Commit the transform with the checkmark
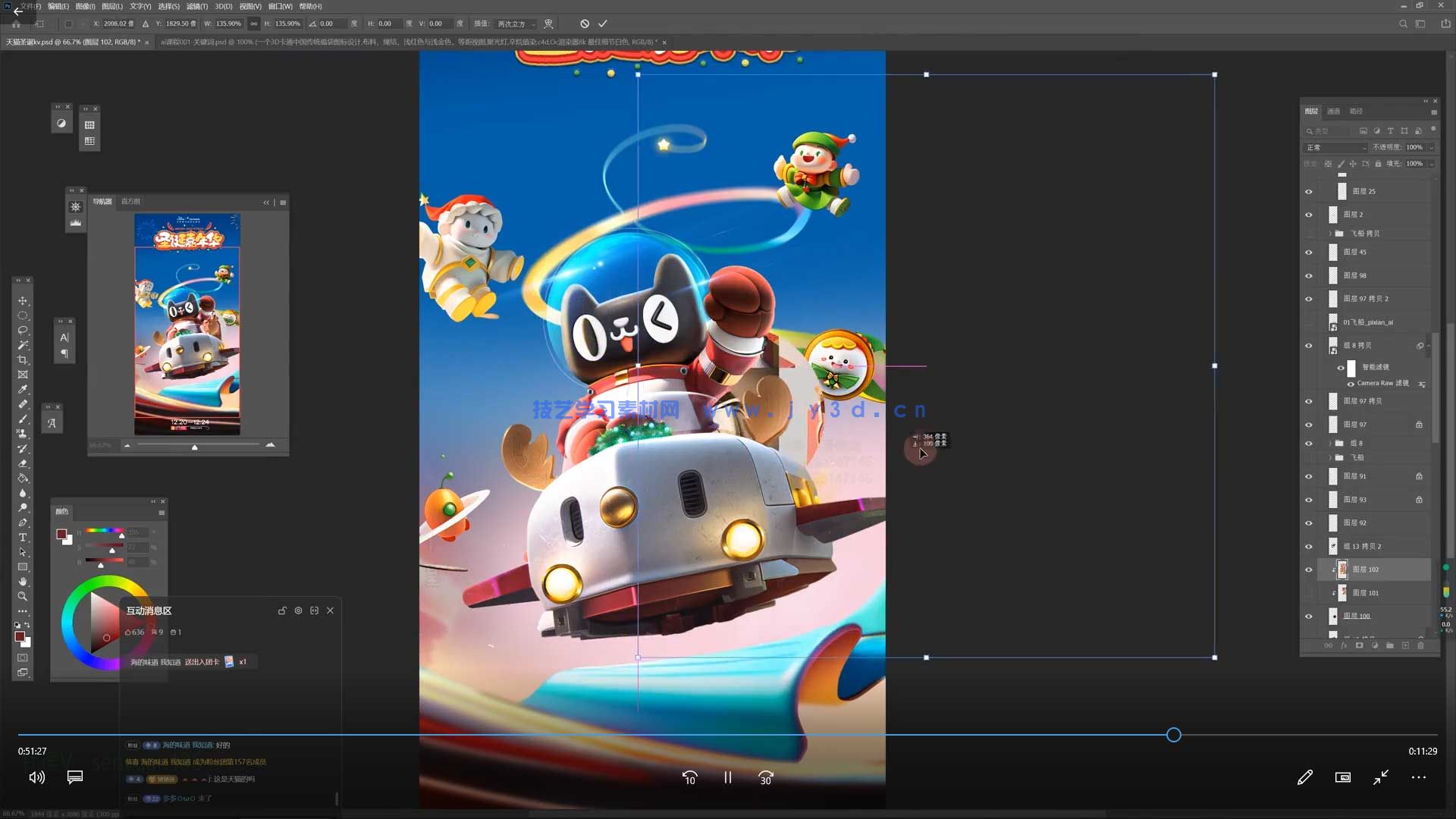The height and width of the screenshot is (819, 1456). coord(603,24)
